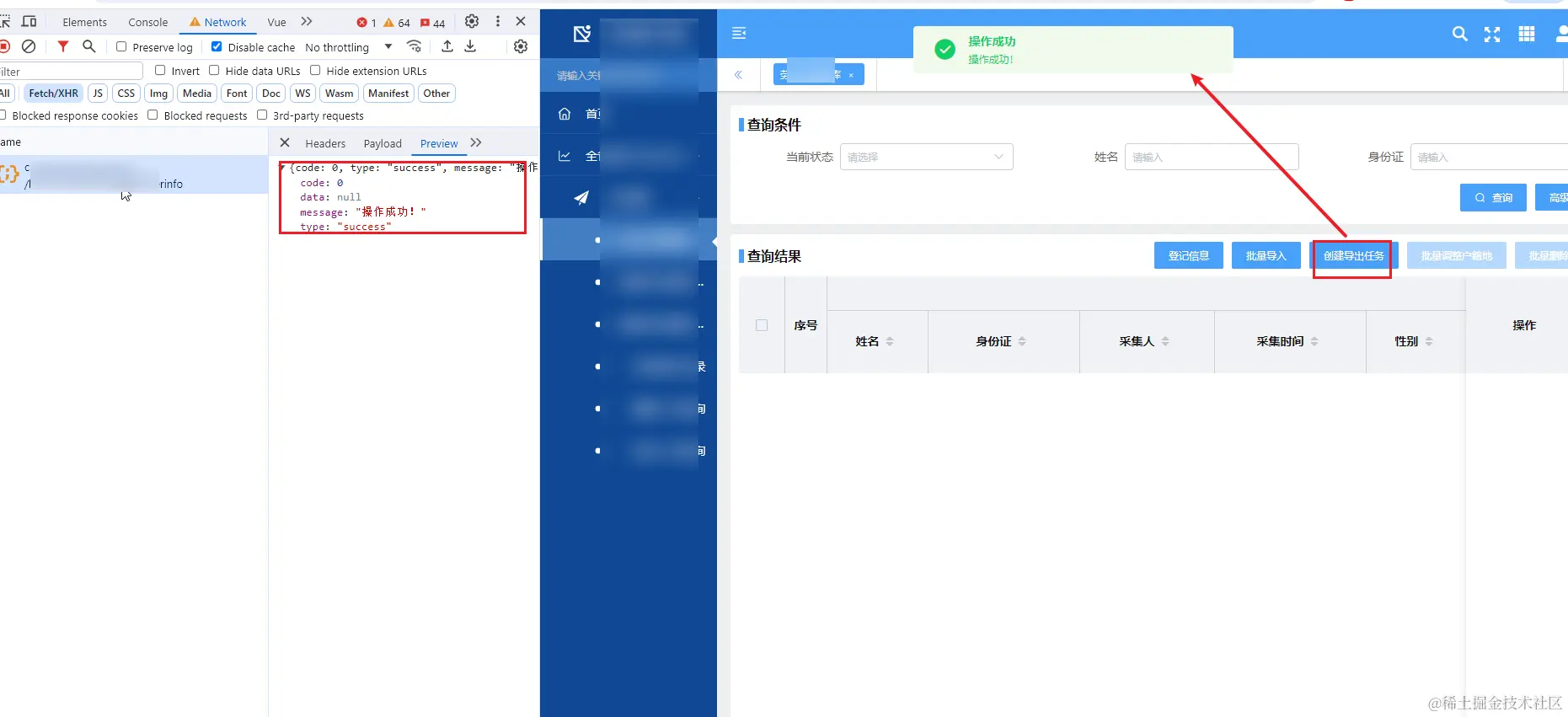Click the paper plane sidebar icon
The width and height of the screenshot is (1568, 717).
[581, 197]
